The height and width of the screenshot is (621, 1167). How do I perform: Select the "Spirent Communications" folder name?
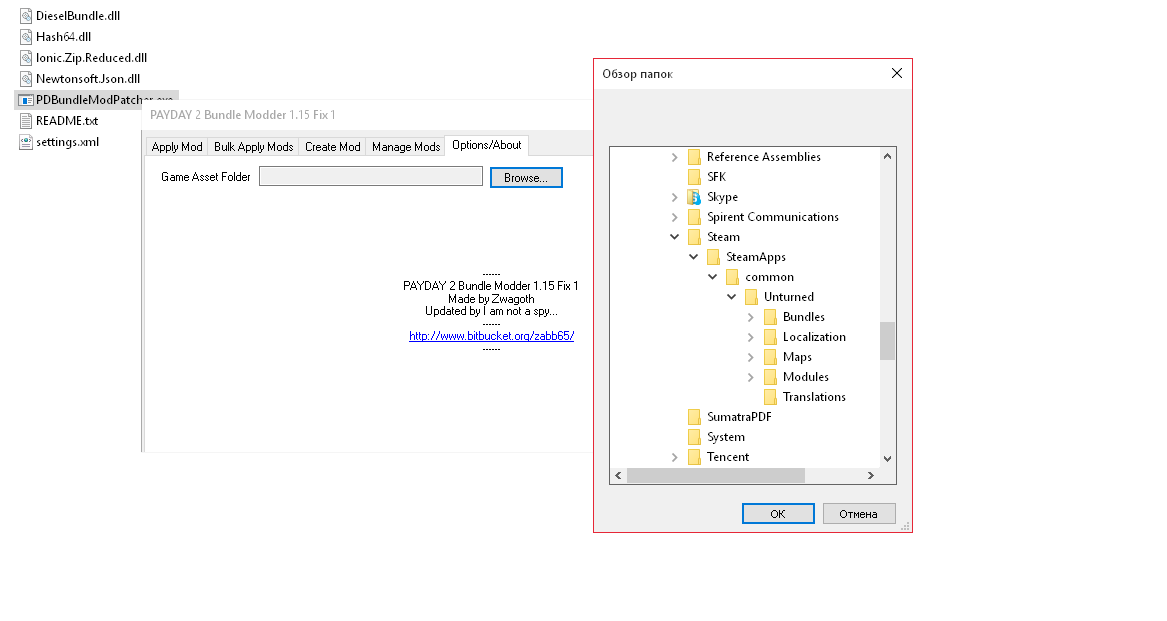[773, 217]
